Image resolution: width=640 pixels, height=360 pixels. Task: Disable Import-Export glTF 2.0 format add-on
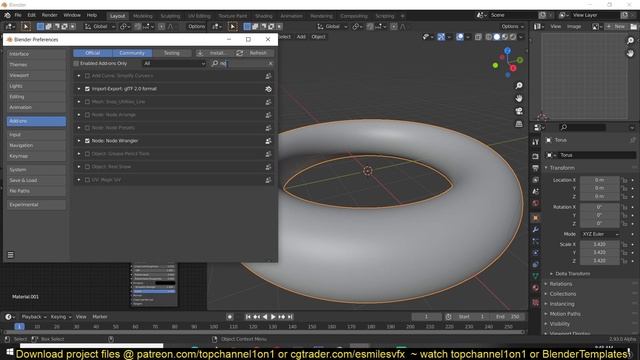[x=87, y=89]
